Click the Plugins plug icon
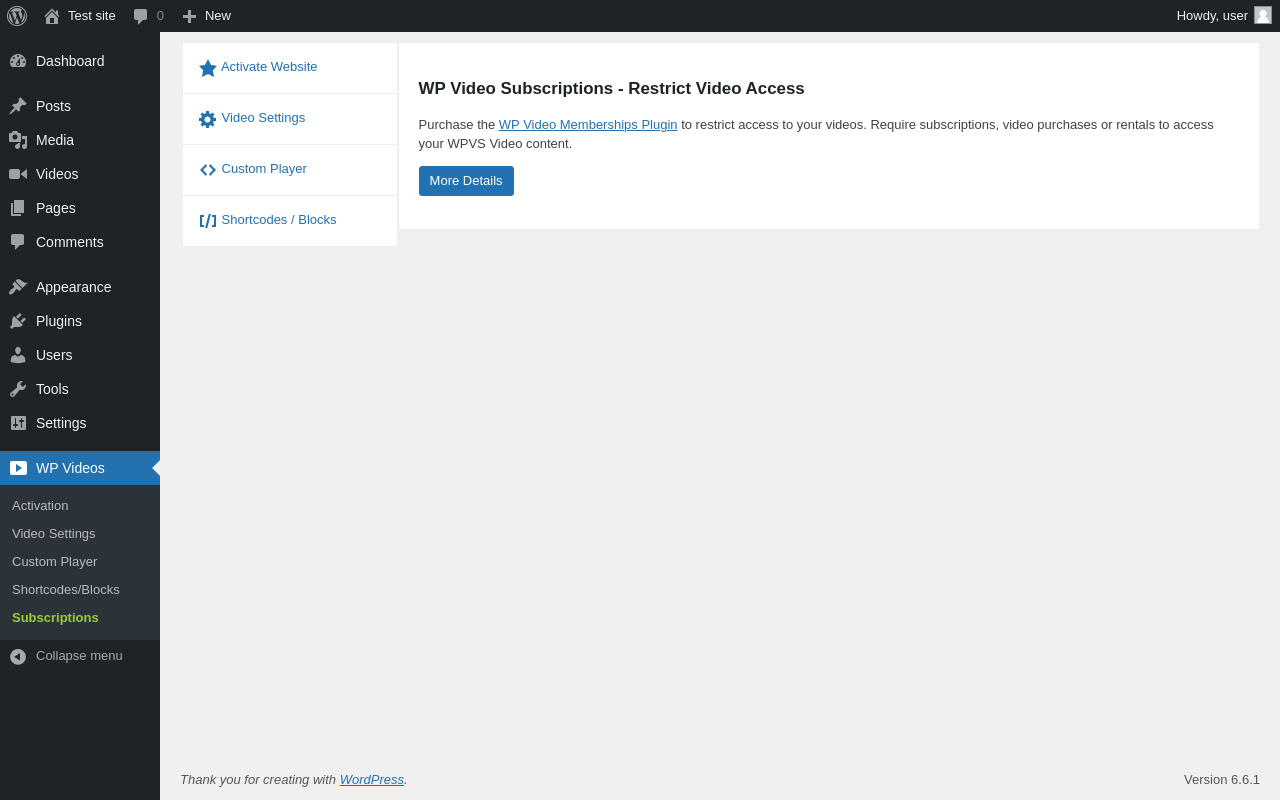 (18, 321)
